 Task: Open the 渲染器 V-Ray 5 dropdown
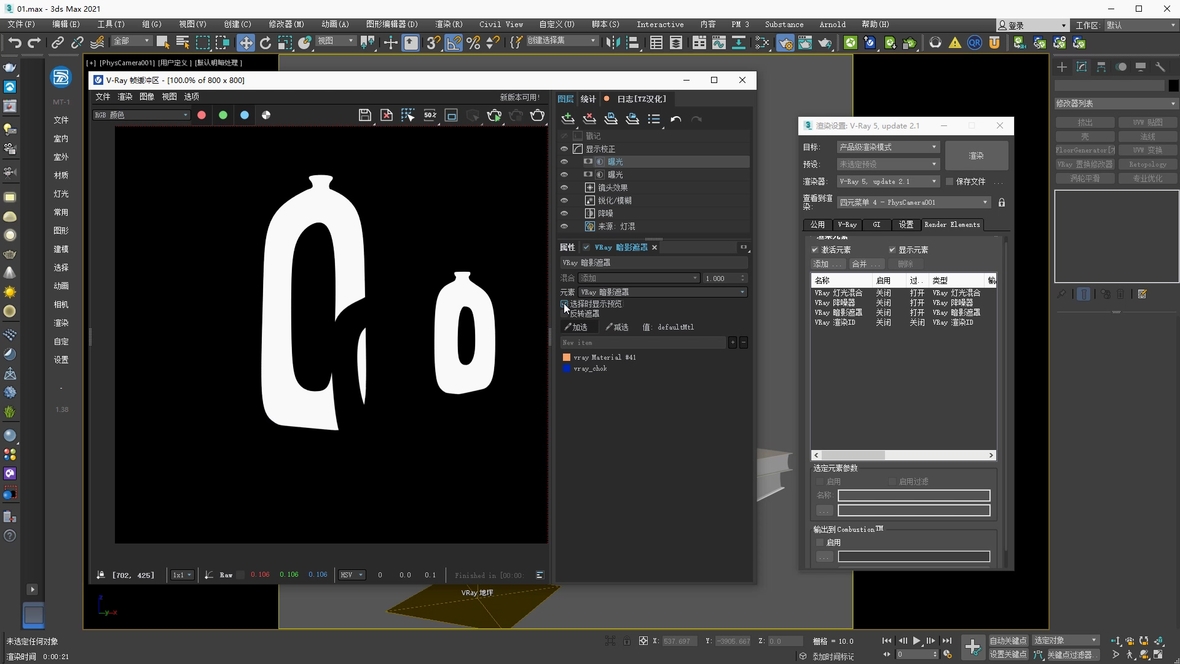tap(888, 182)
